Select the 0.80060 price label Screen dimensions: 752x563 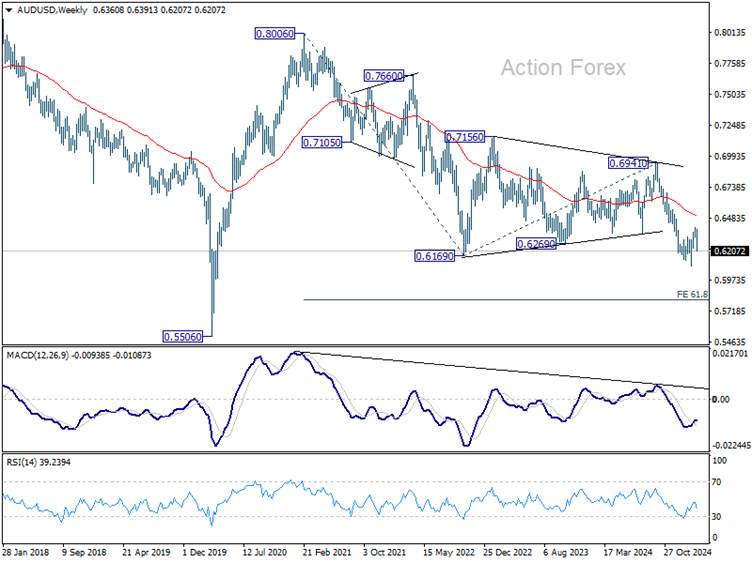pyautogui.click(x=274, y=34)
